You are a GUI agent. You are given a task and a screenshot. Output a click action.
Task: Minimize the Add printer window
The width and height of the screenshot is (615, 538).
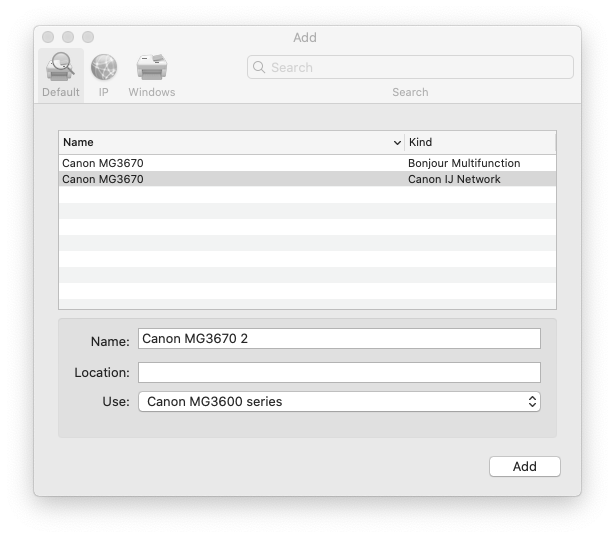[x=68, y=37]
